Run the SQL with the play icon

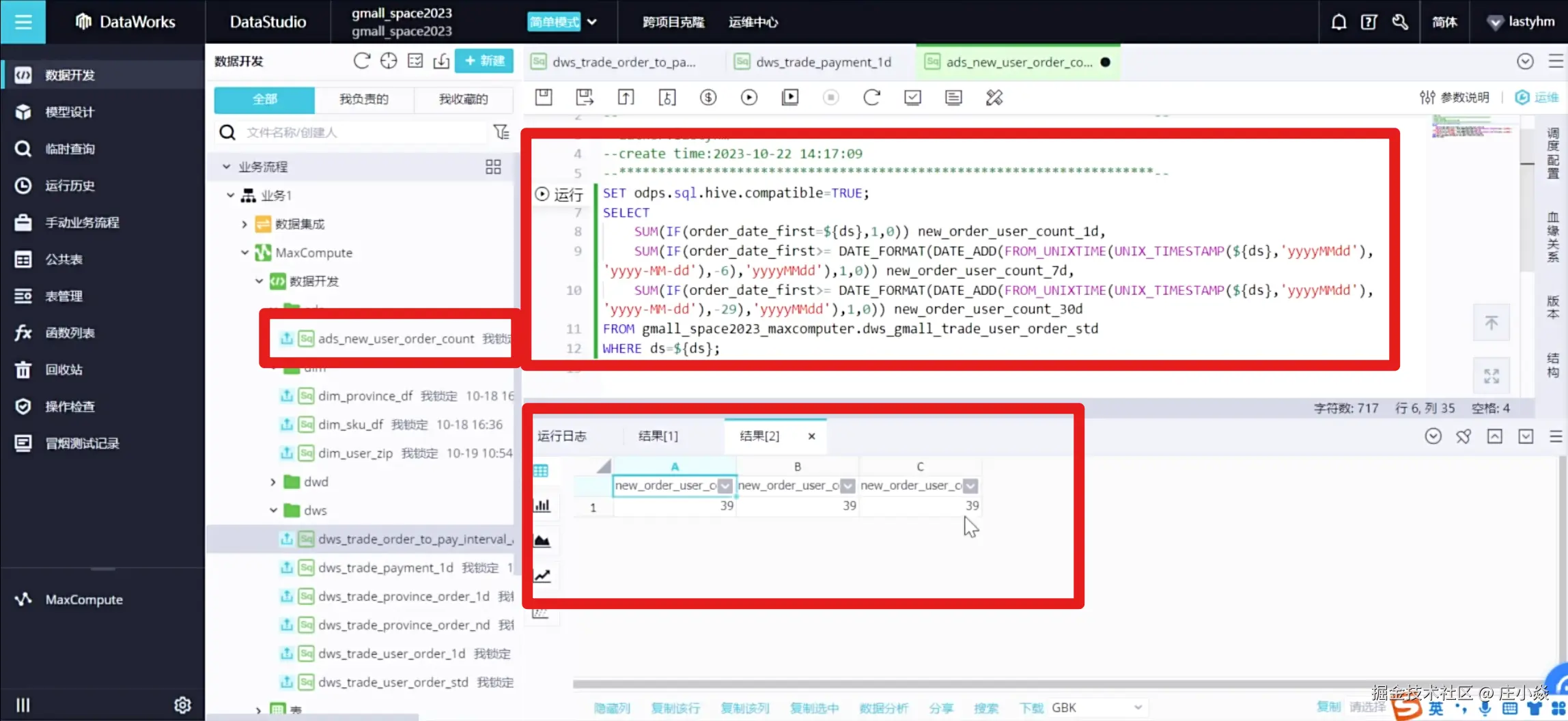point(749,97)
